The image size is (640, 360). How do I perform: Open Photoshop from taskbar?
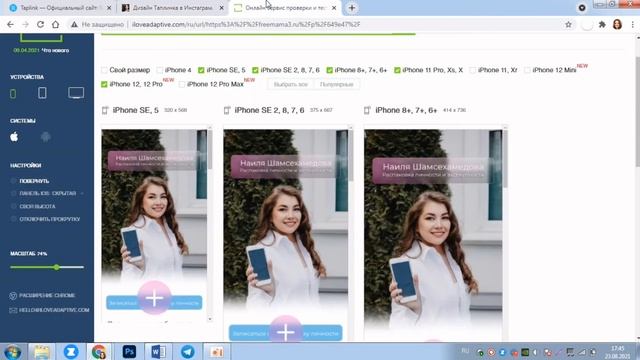point(129,352)
